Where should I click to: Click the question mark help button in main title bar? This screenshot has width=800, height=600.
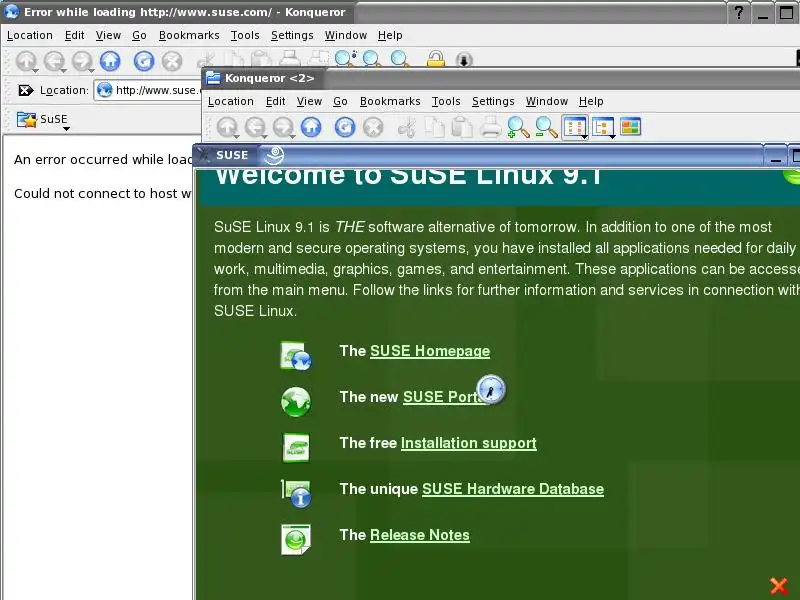click(739, 12)
